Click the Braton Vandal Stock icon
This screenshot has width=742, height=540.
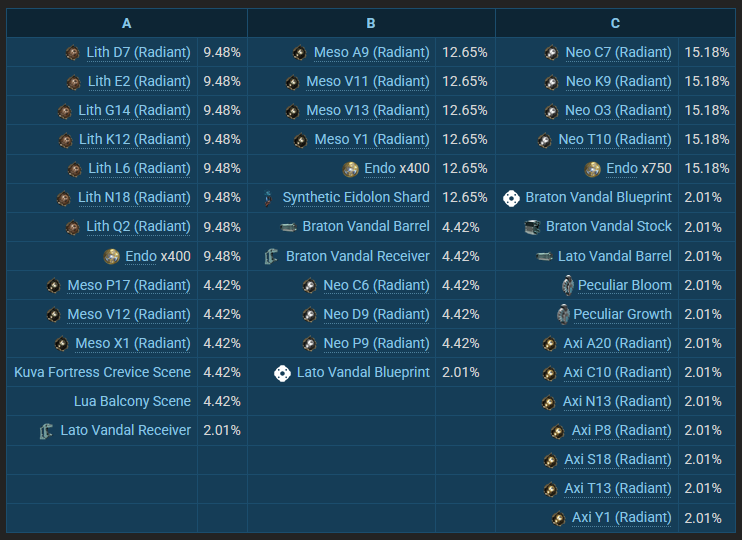[532, 227]
